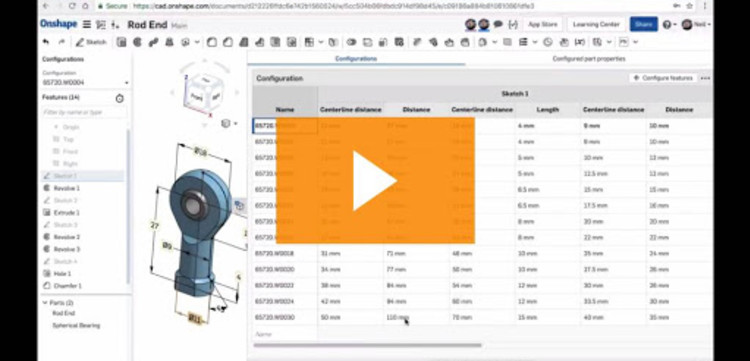The width and height of the screenshot is (750, 361).
Task: Click the empty Name field for new row
Action: click(285, 334)
